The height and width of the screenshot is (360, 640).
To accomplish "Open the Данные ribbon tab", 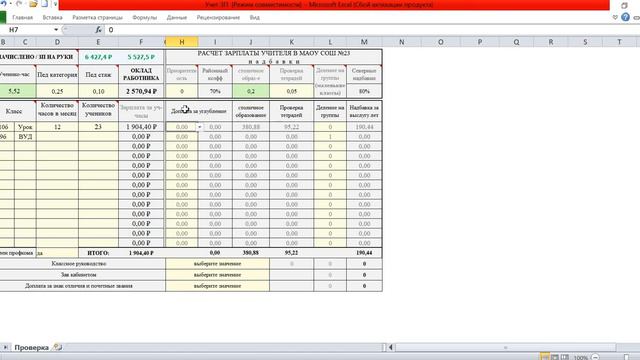I will click(177, 18).
